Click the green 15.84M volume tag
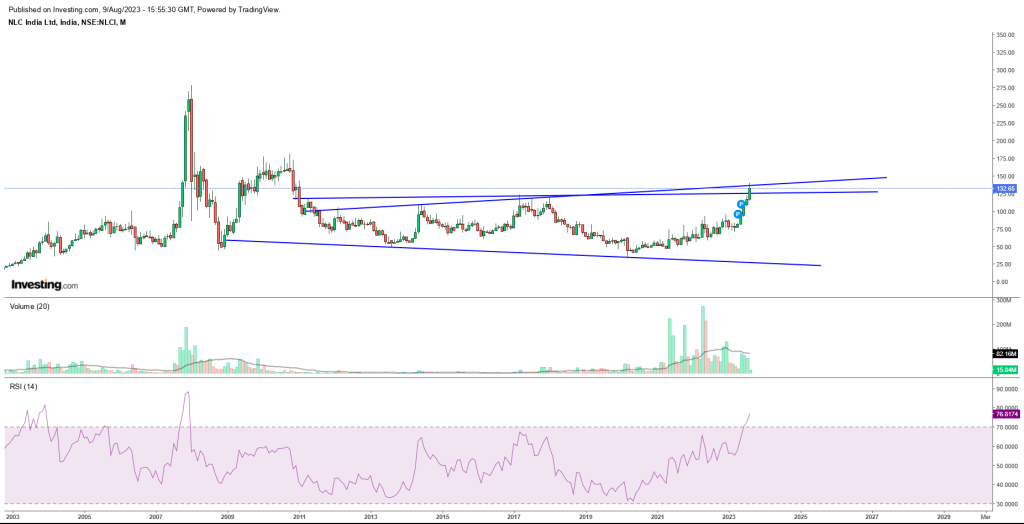Image resolution: width=1024 pixels, height=524 pixels. click(x=1005, y=370)
